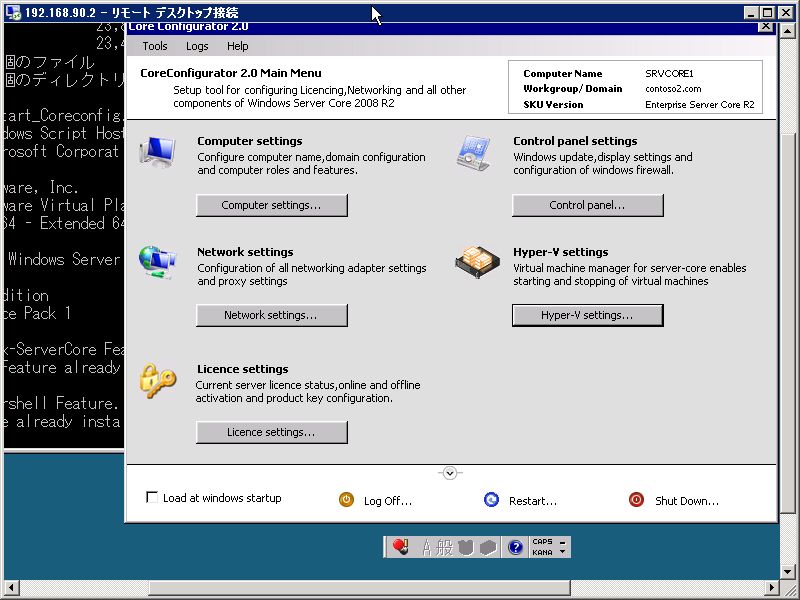Click the CAPS KANA indicator icon

pos(541,547)
